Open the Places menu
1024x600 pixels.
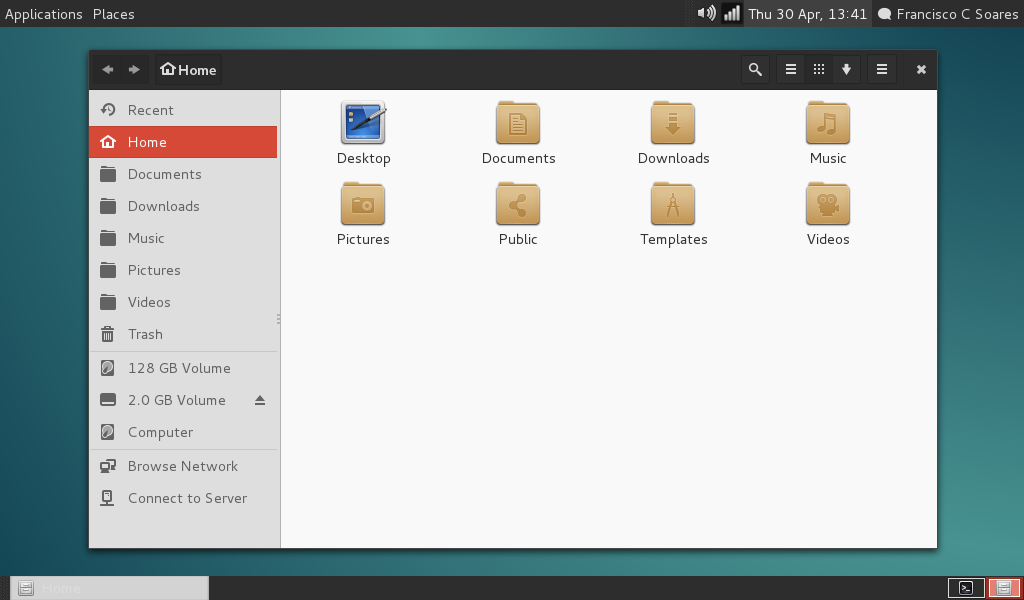coord(114,14)
